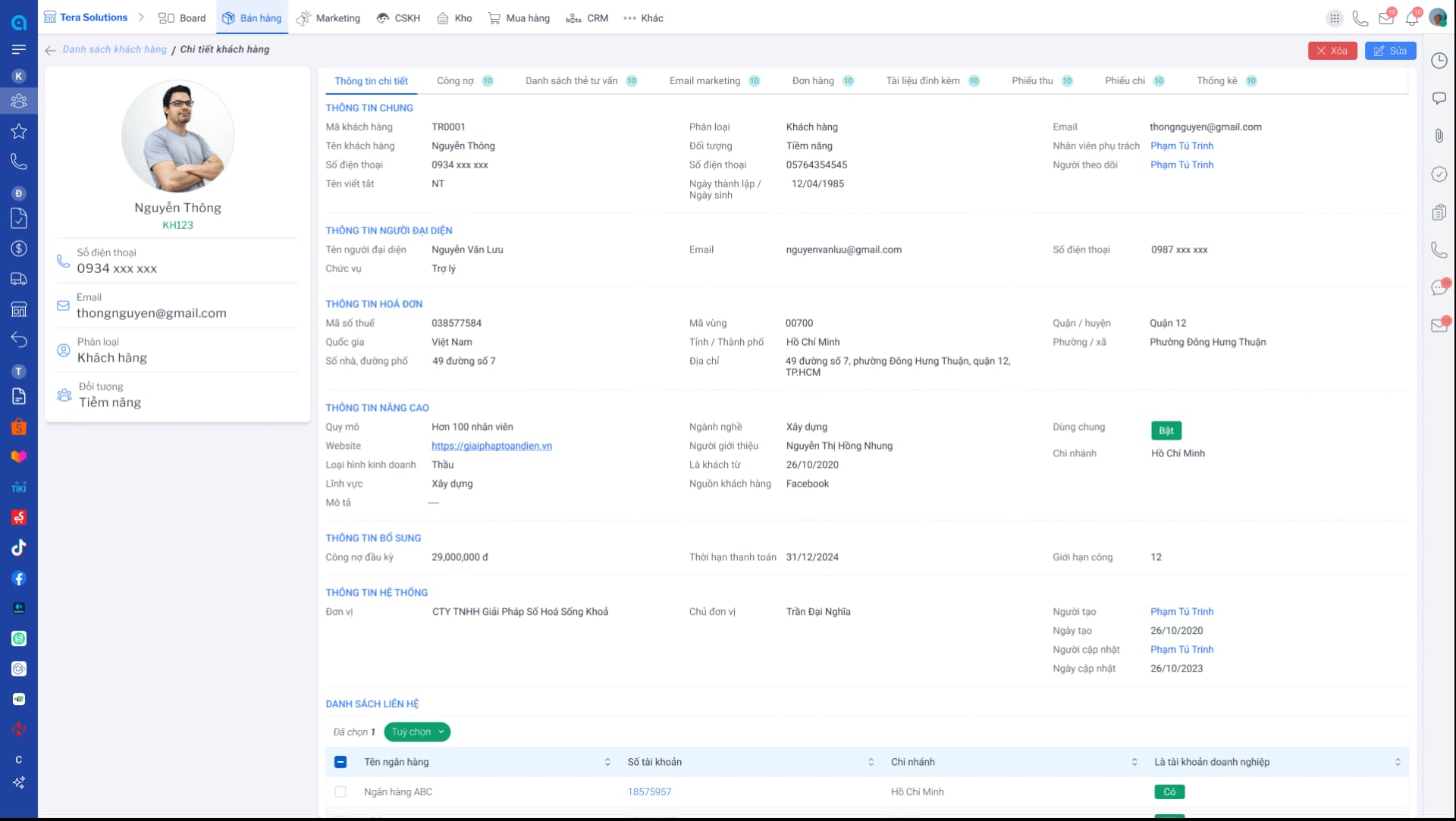1456x821 pixels.
Task: Toggle the select-all checkbox in contact list header
Action: 340,762
